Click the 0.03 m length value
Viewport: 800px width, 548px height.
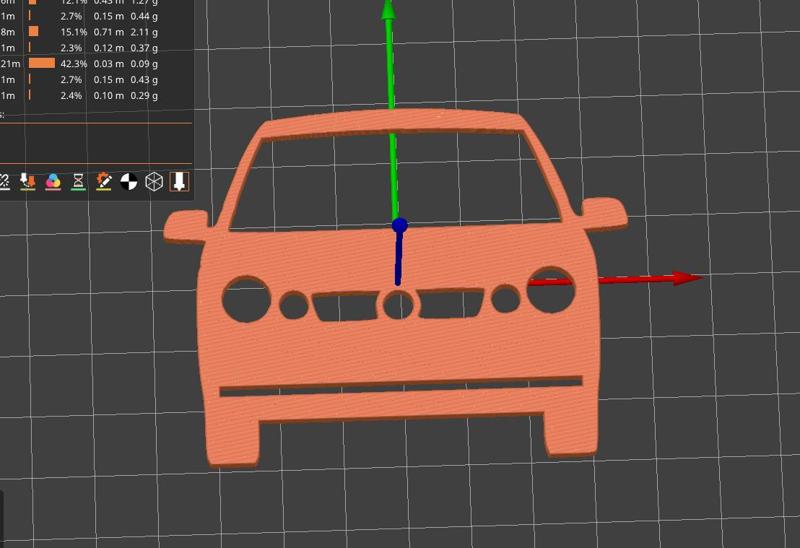pos(109,64)
